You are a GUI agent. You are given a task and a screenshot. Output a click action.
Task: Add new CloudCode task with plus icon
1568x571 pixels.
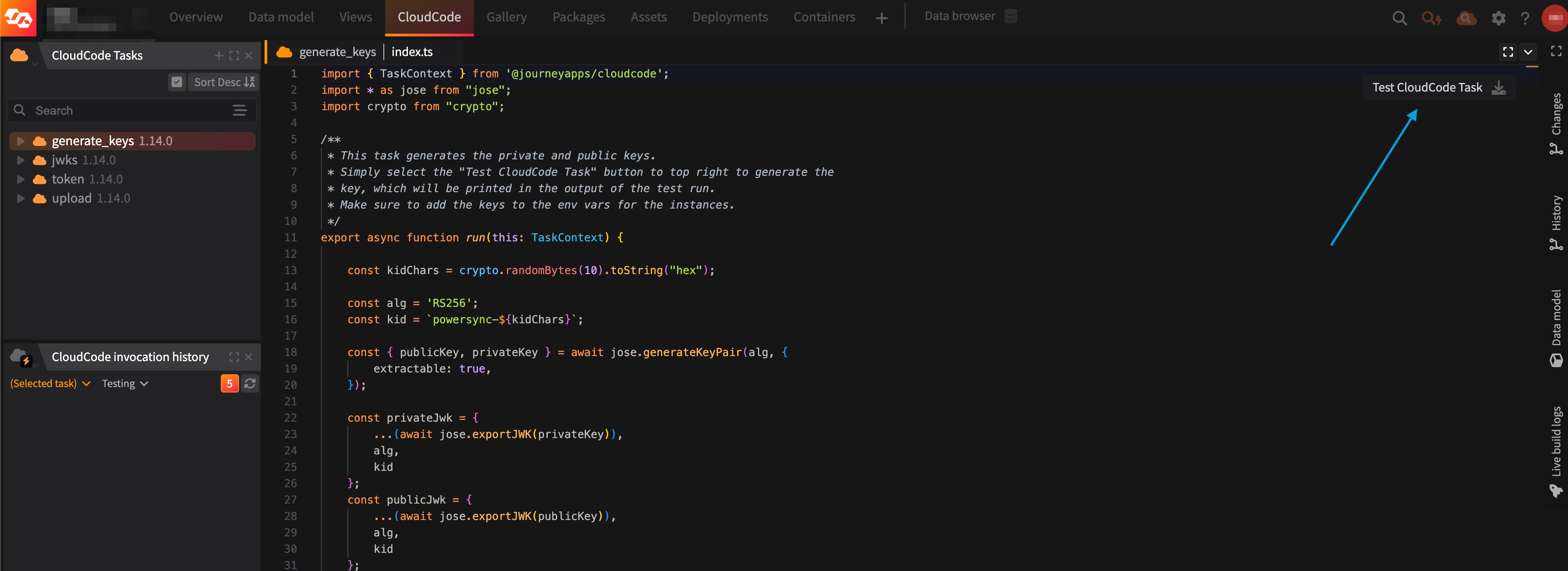click(x=219, y=56)
